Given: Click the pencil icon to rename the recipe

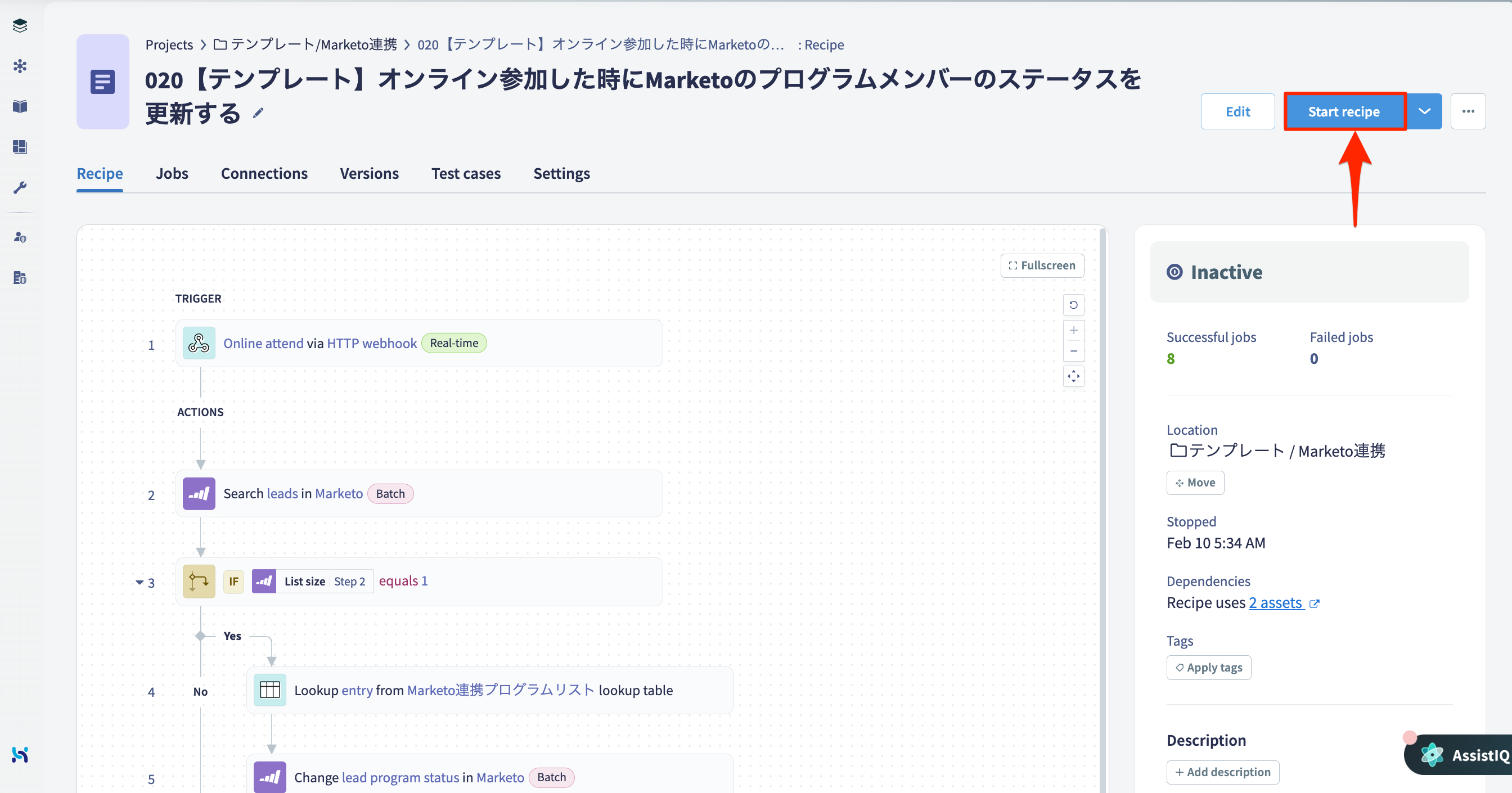Looking at the screenshot, I should [258, 112].
